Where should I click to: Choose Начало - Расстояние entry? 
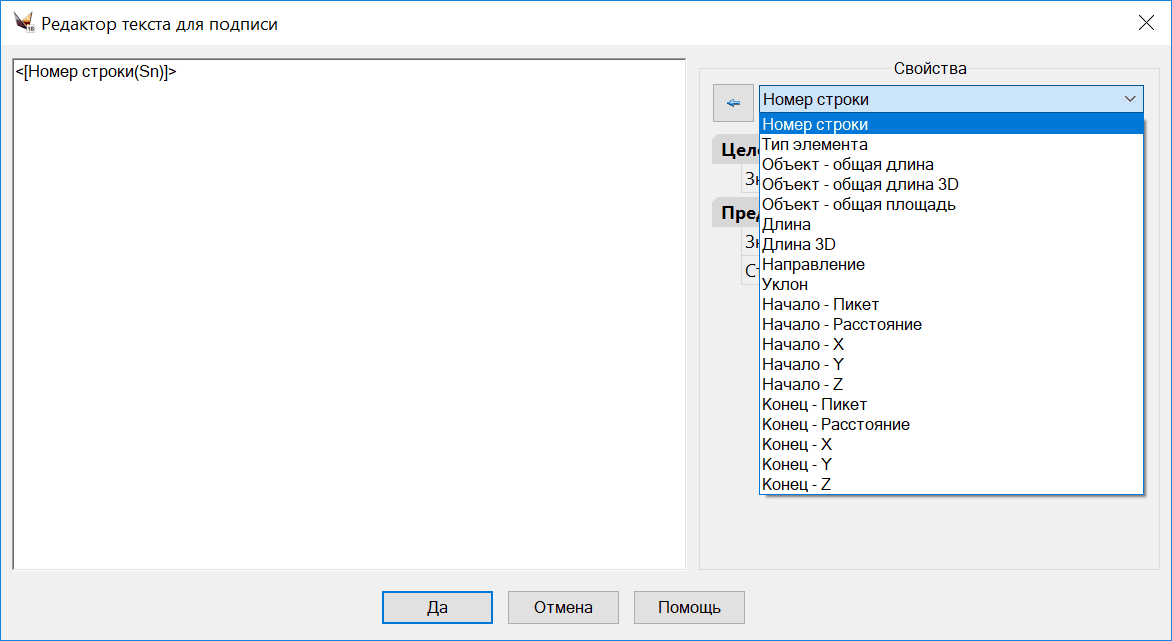point(841,325)
